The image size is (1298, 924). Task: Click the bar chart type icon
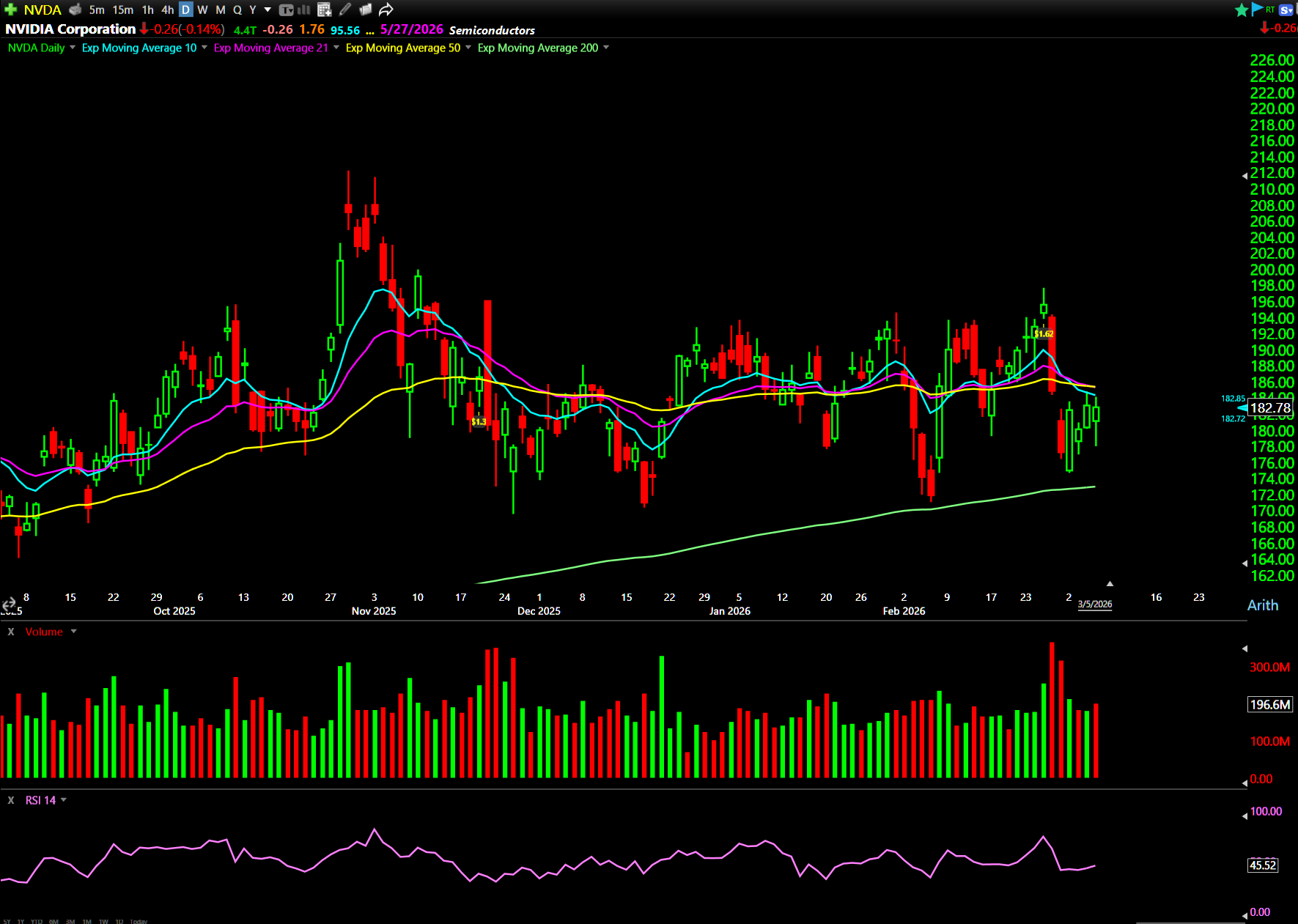pos(304,10)
